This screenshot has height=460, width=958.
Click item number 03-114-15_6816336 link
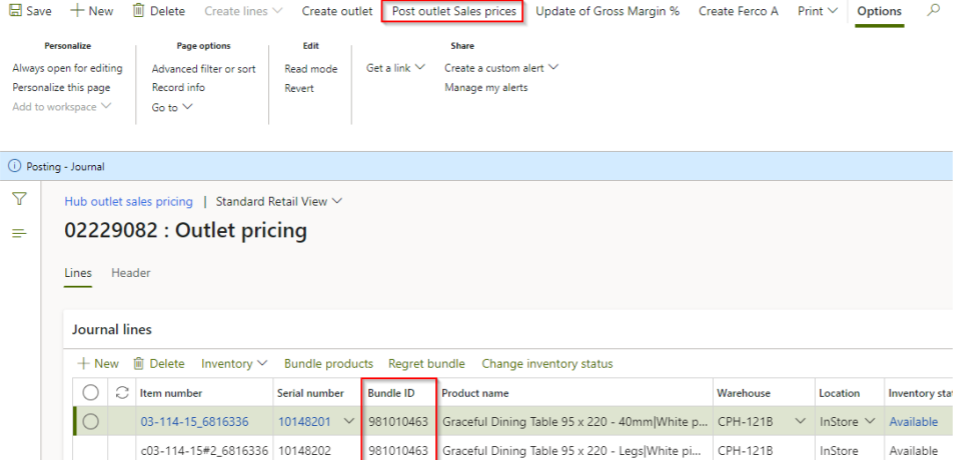194,422
